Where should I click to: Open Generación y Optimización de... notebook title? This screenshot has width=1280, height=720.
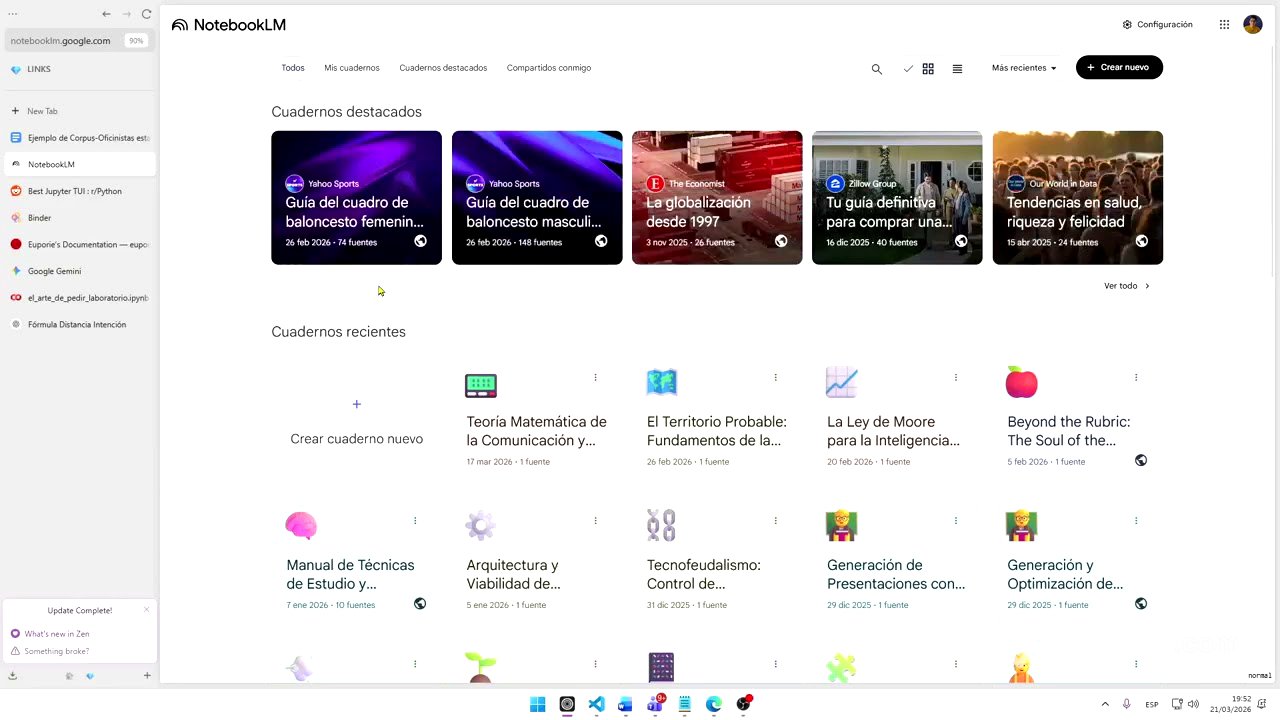point(1065,574)
